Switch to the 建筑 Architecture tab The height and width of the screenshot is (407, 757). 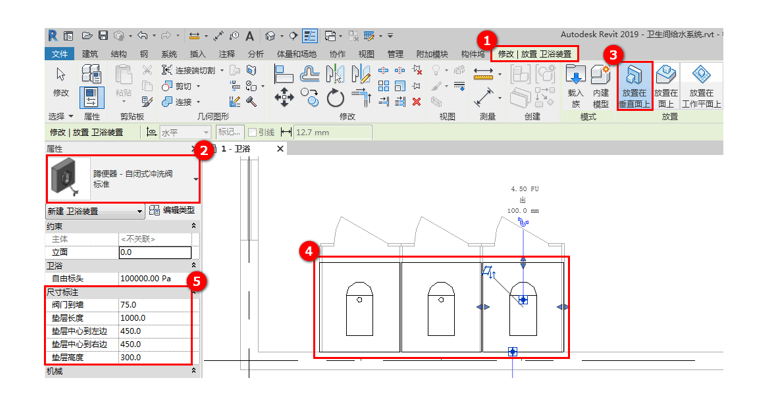tap(90, 54)
